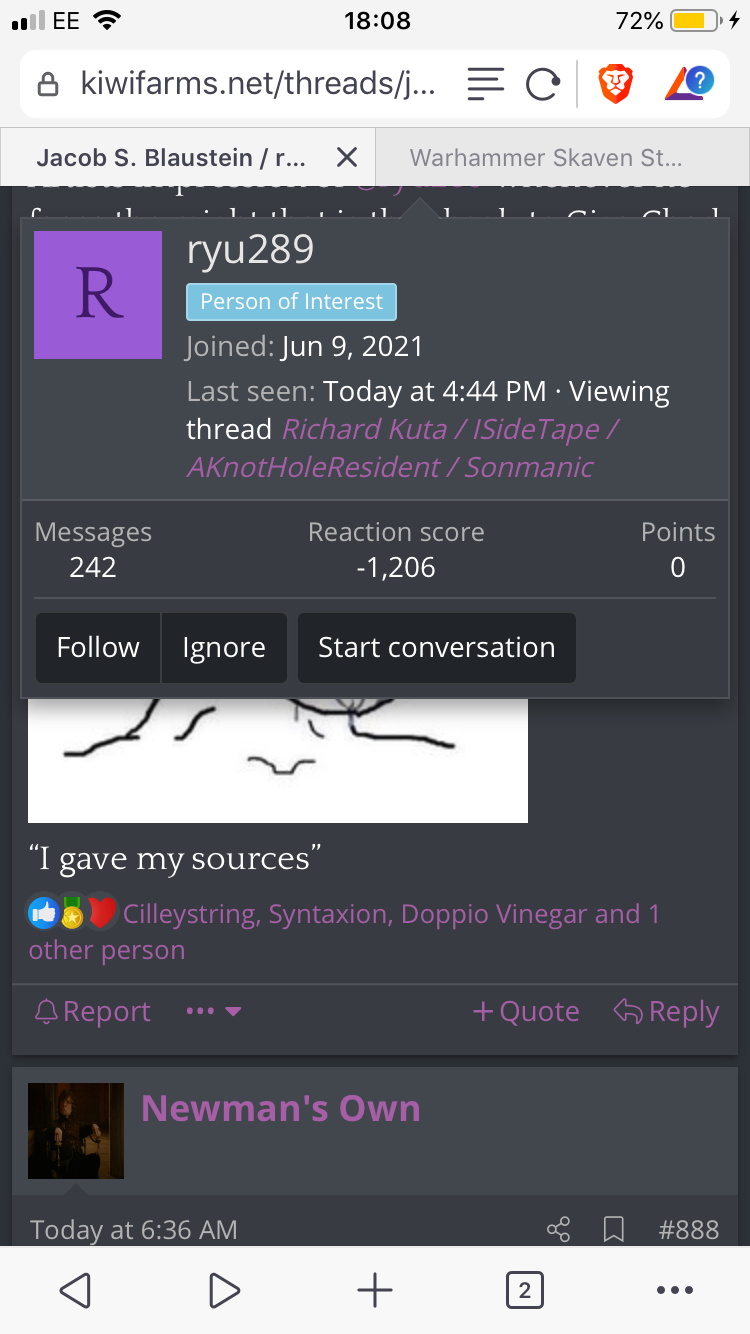This screenshot has width=750, height=1334.
Task: Open the tab switcher showing 2 tabs
Action: point(525,1290)
